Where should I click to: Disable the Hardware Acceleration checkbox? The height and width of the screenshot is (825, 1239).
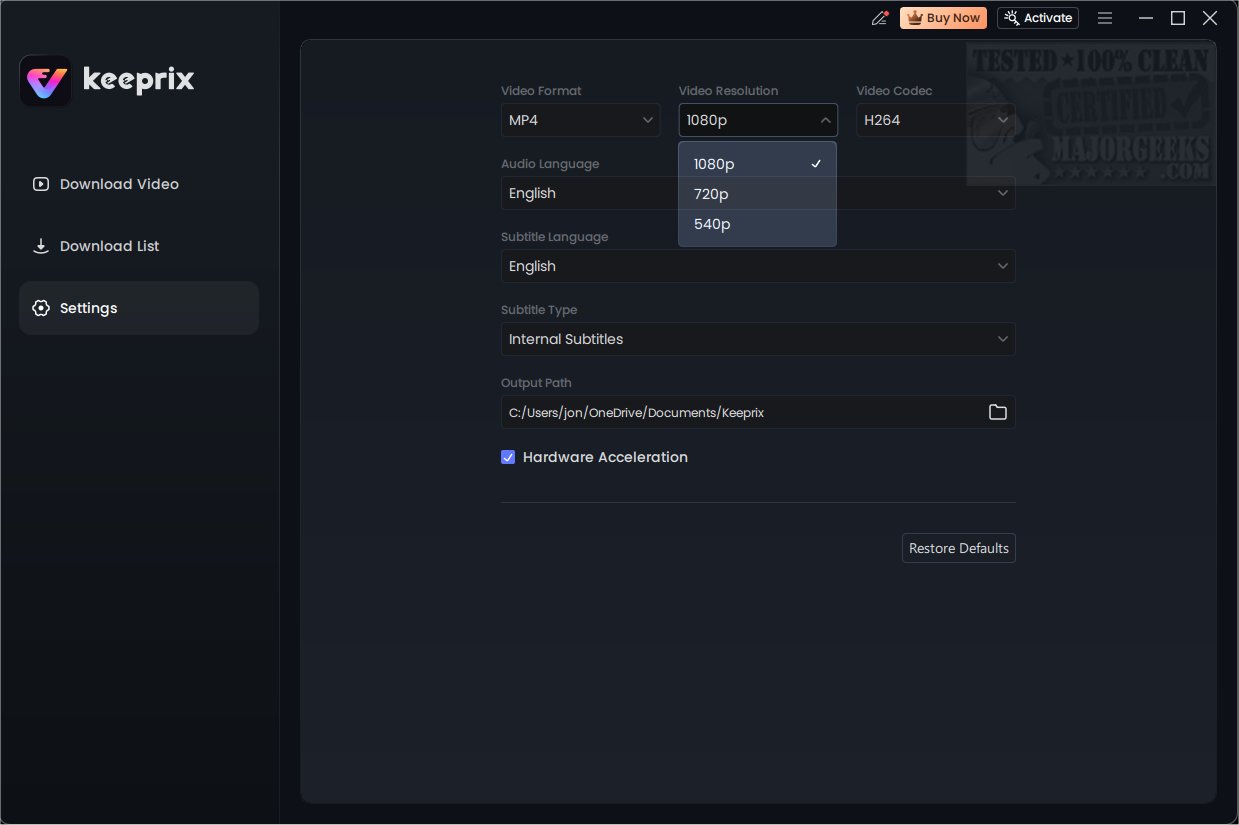coord(508,457)
